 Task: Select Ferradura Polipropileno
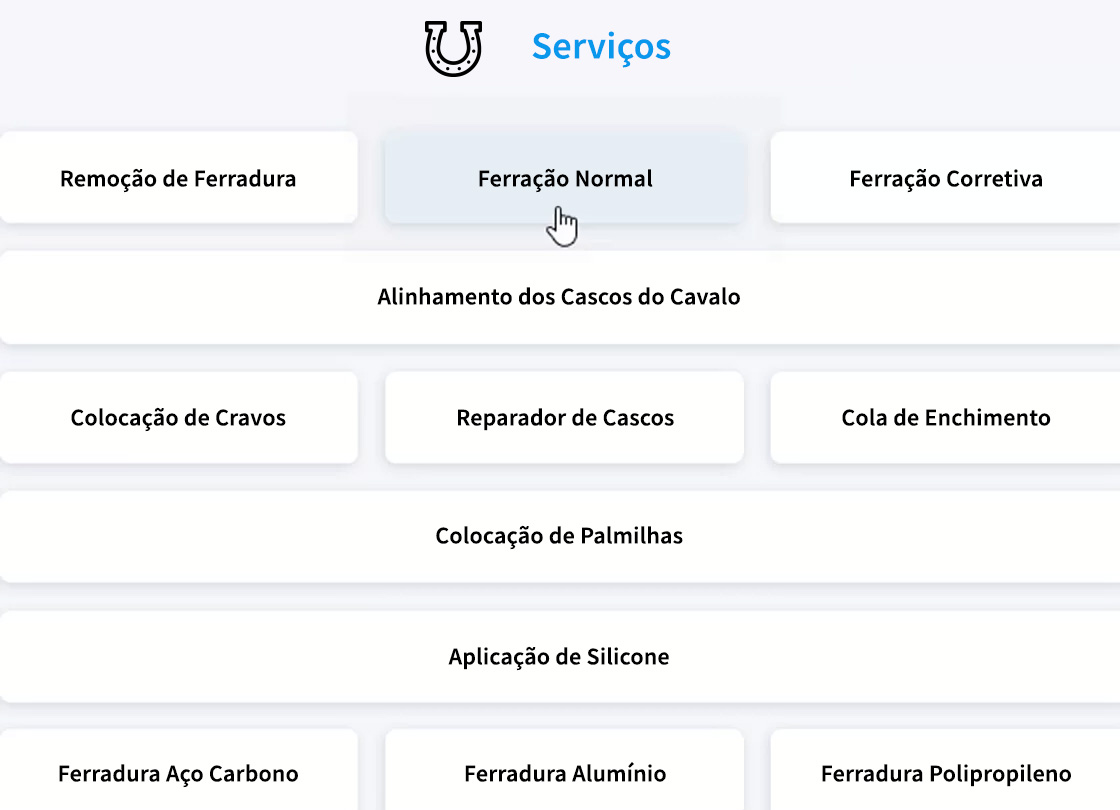[x=944, y=773]
